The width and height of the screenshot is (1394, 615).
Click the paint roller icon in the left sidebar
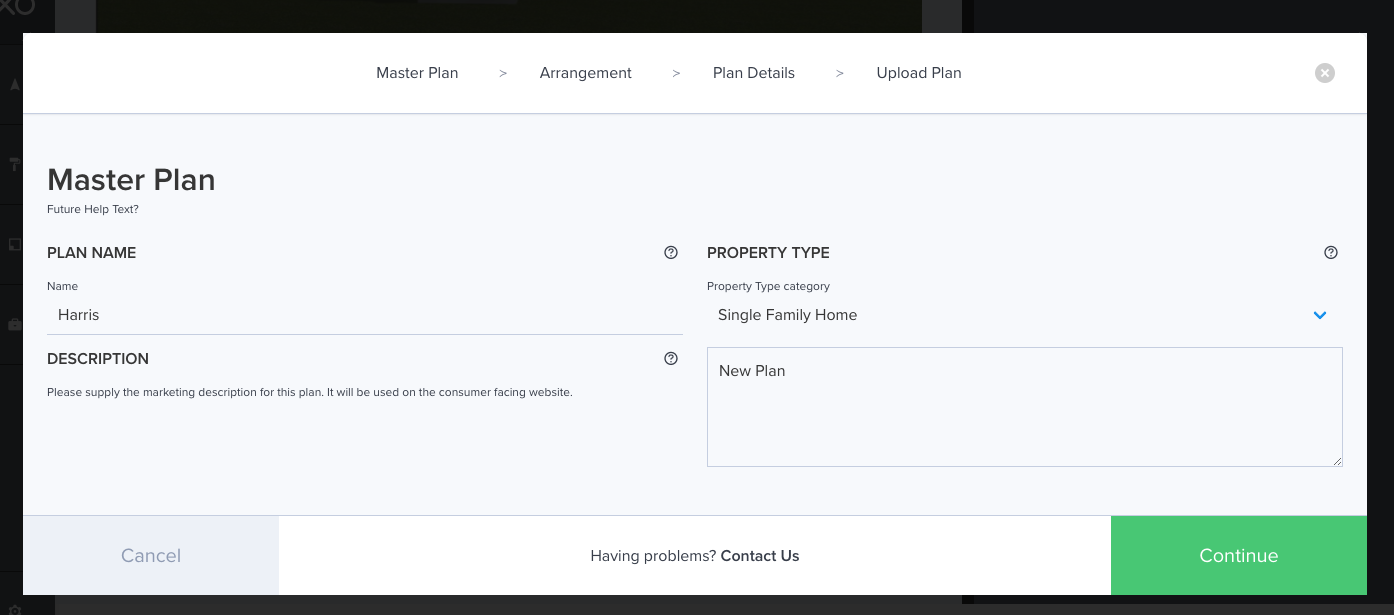pyautogui.click(x=14, y=165)
